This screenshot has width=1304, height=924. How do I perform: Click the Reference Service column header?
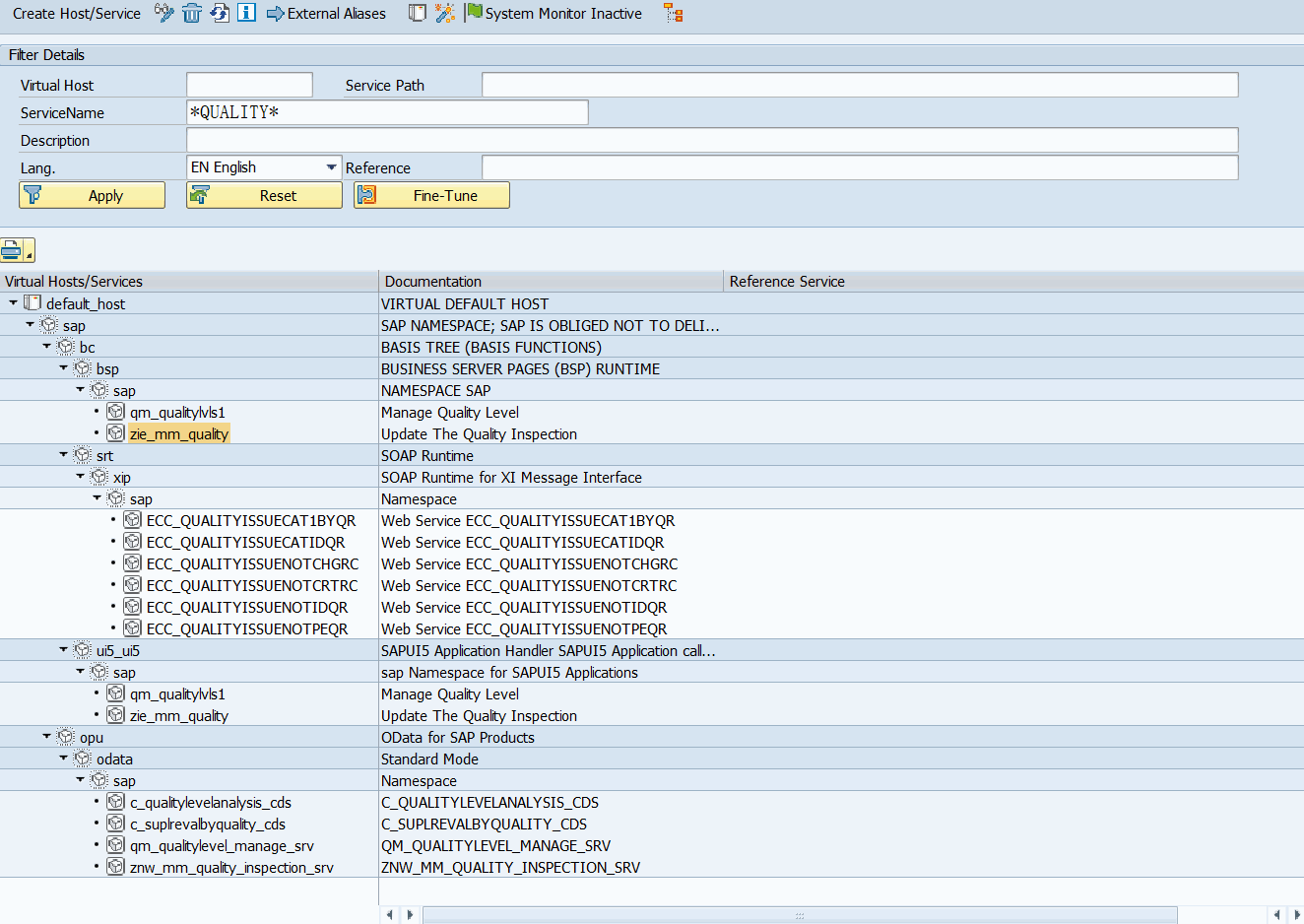tap(1013, 282)
